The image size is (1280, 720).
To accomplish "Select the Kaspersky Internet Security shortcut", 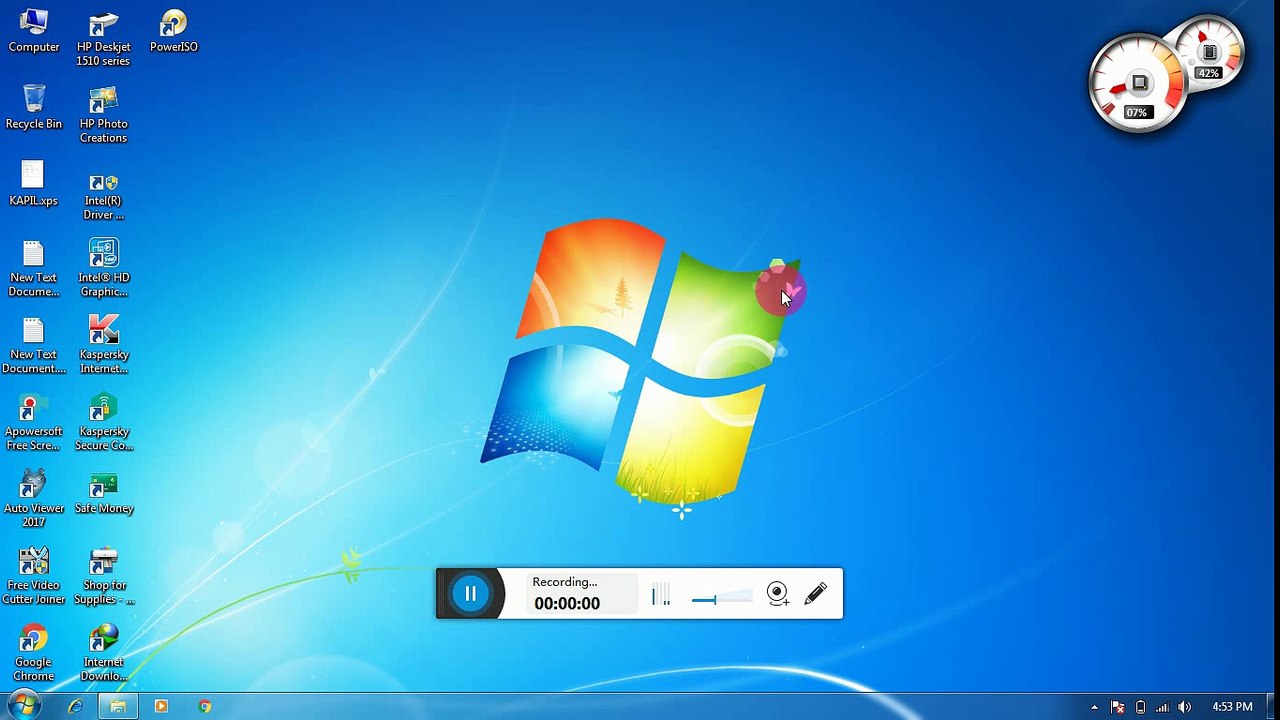I will [x=103, y=345].
